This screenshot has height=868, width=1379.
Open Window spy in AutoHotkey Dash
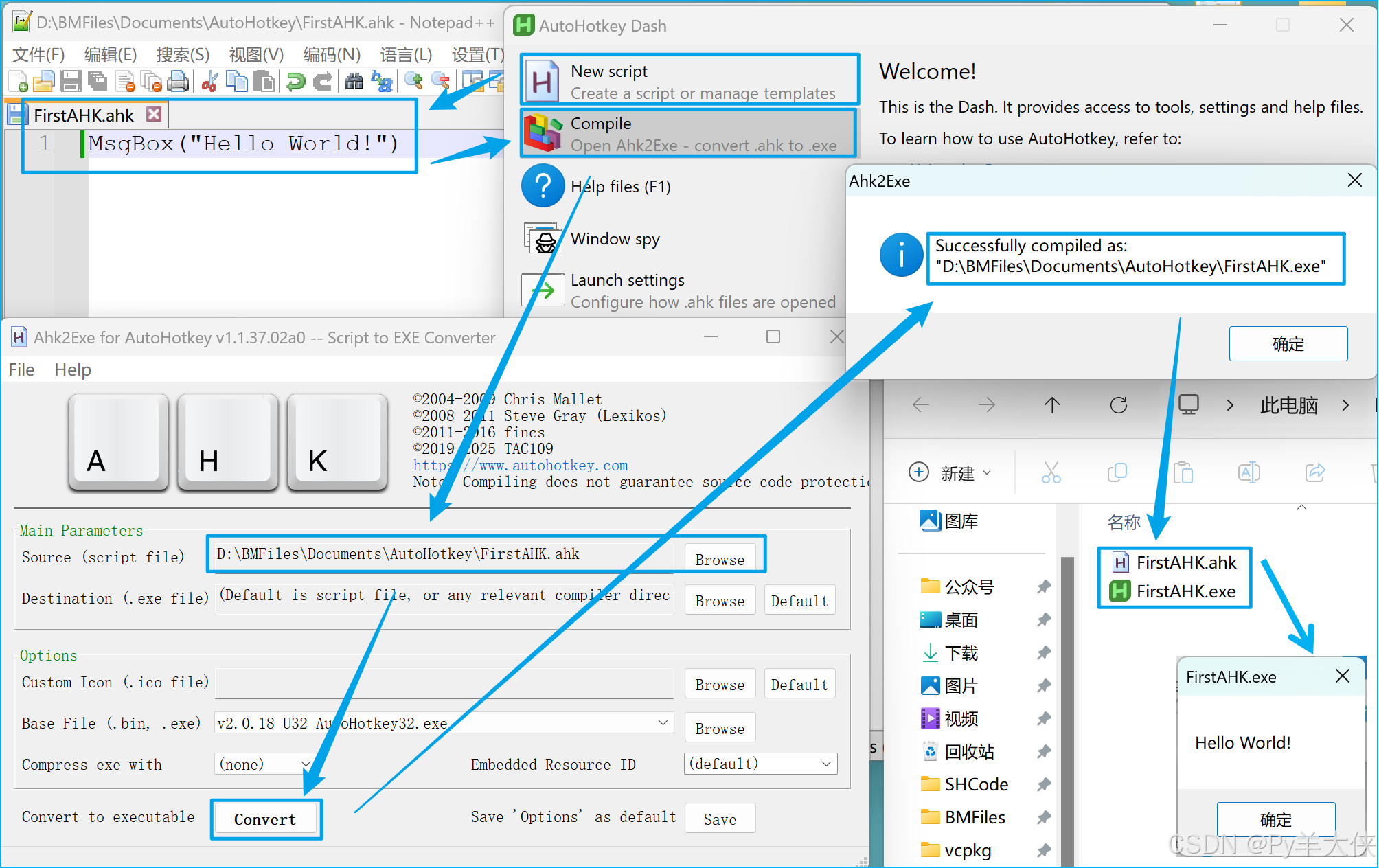(615, 239)
